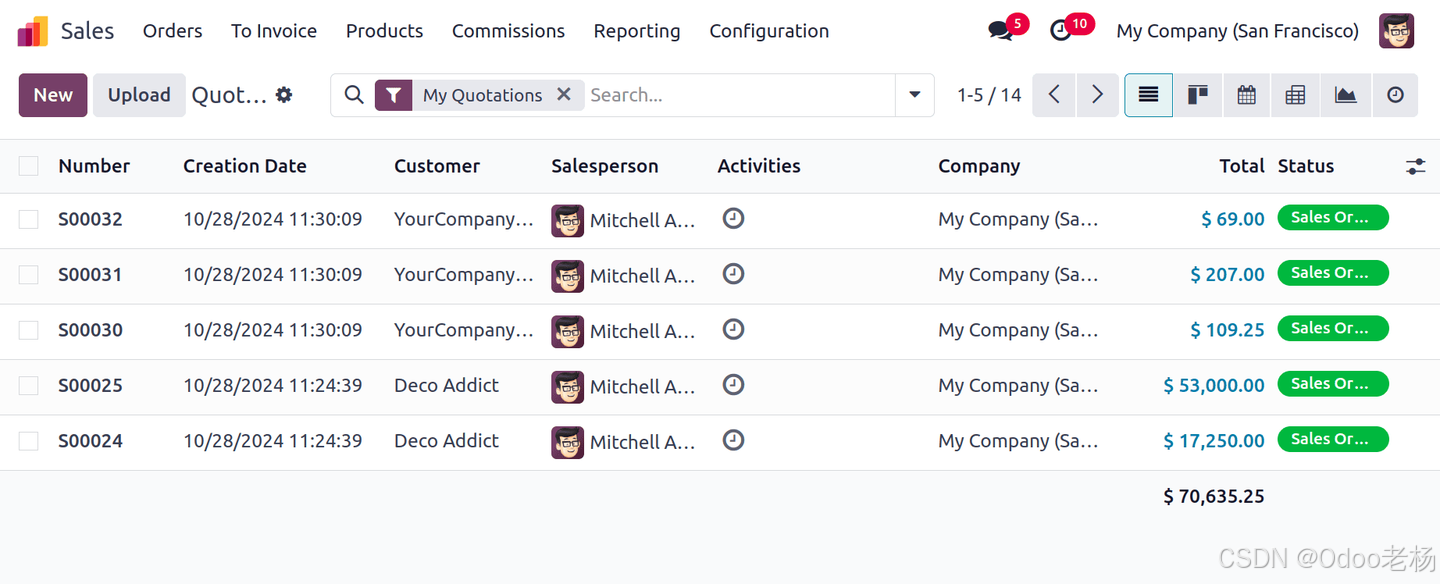Image resolution: width=1440 pixels, height=584 pixels.
Task: Click the $ 69.00 total cell
Action: coord(1233,219)
